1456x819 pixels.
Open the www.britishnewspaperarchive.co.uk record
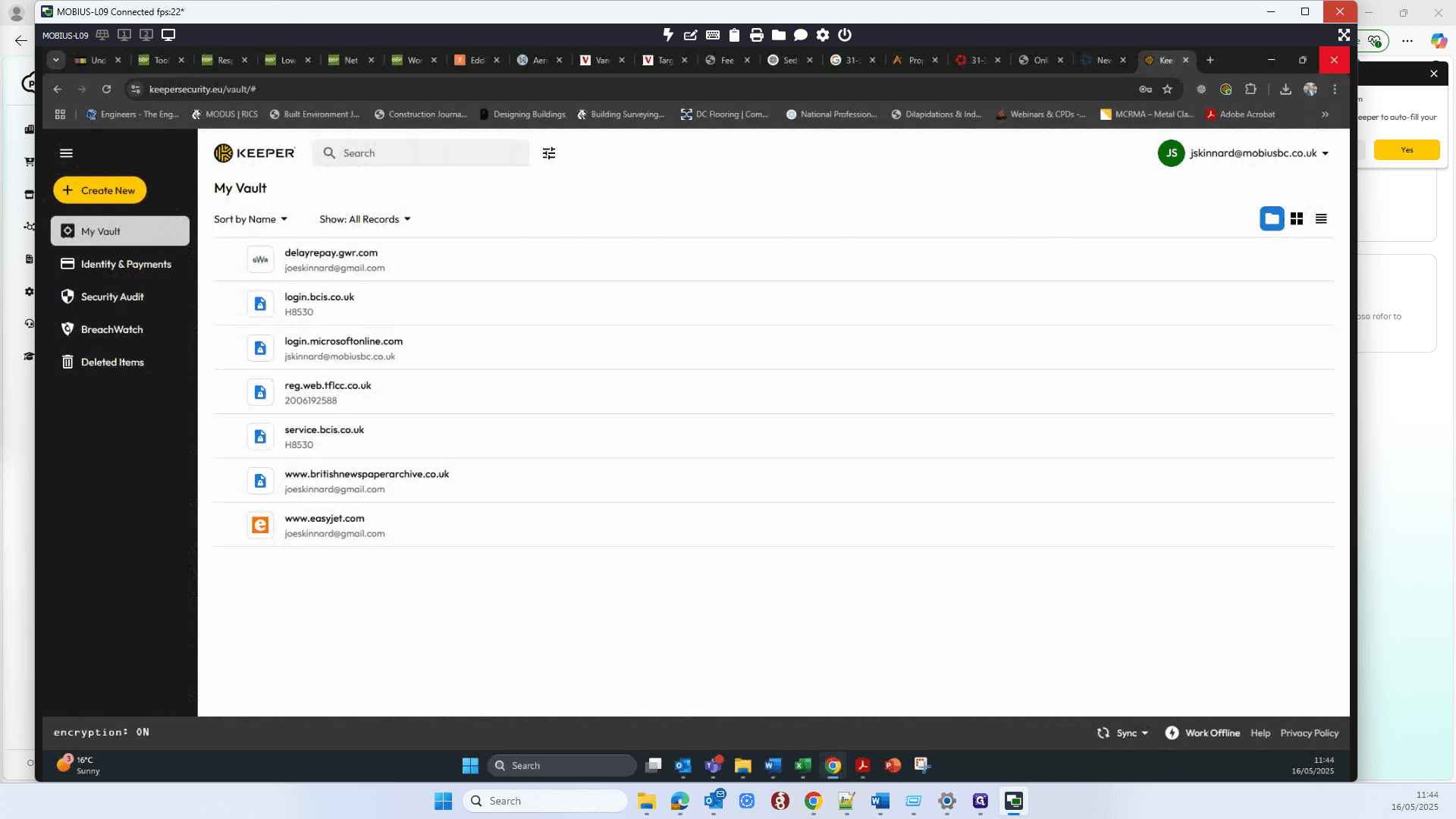tap(773, 481)
